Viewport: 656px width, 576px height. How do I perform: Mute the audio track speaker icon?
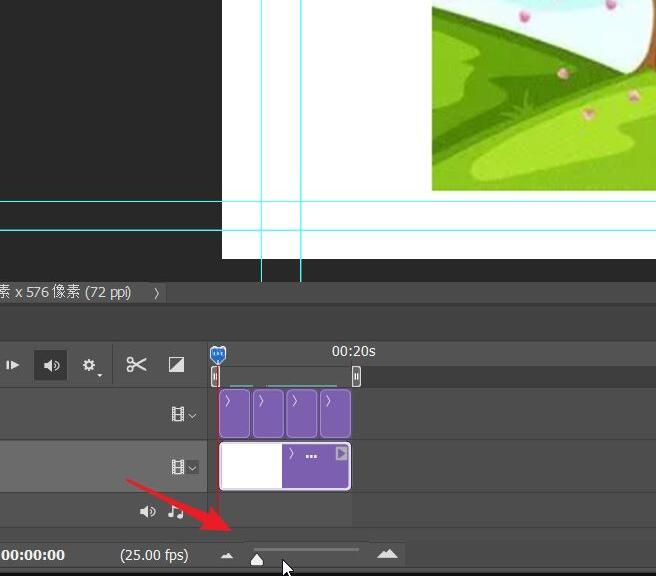pyautogui.click(x=148, y=512)
